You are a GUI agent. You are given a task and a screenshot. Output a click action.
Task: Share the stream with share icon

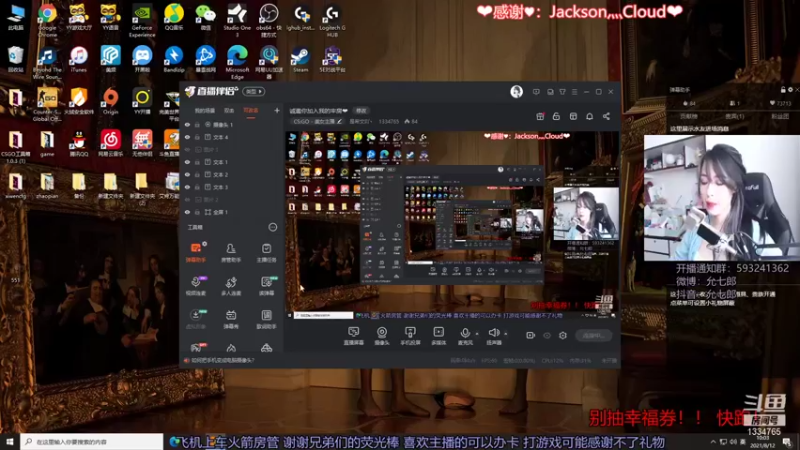pyautogui.click(x=606, y=116)
